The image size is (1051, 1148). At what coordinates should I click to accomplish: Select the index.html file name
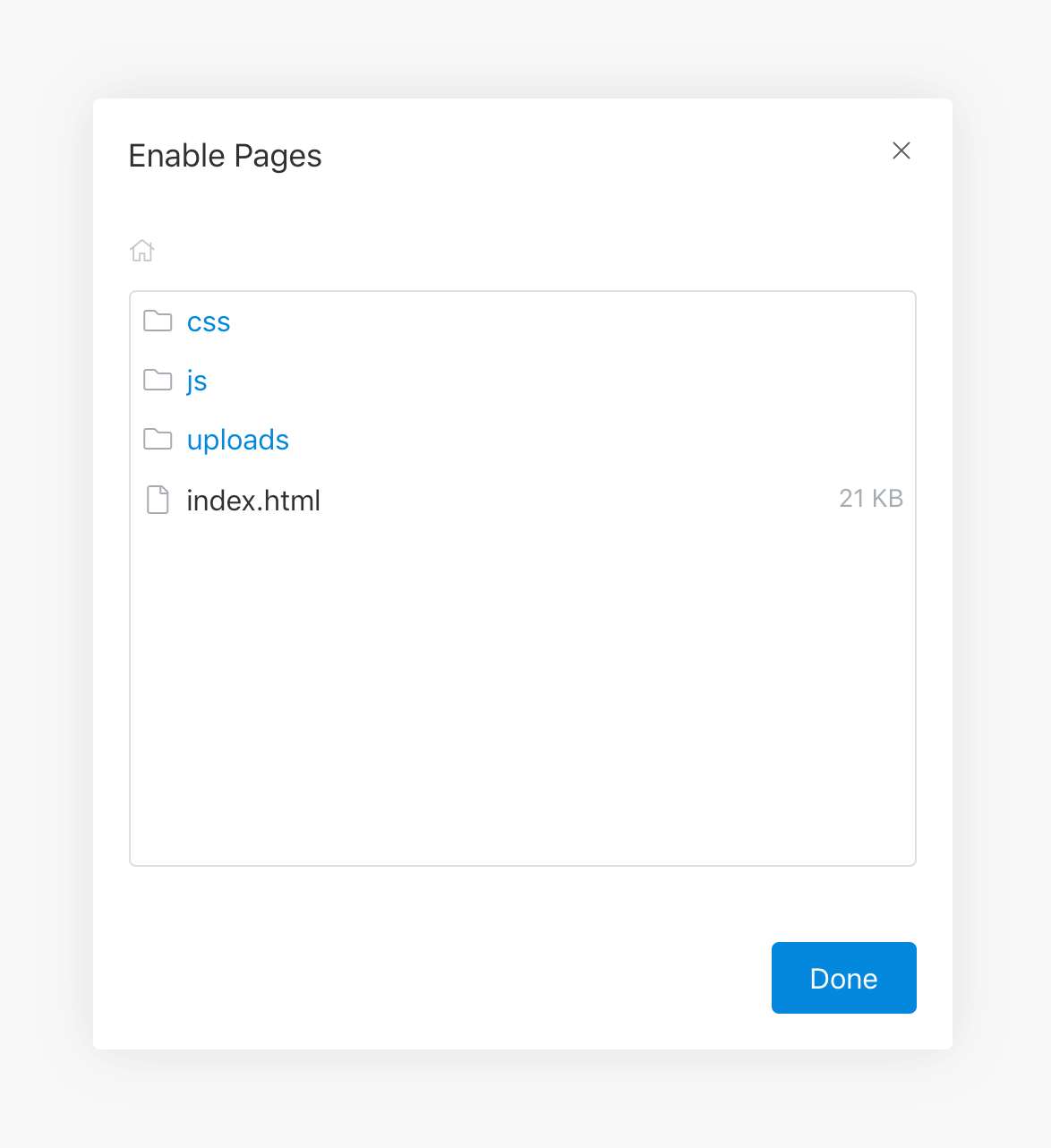[253, 501]
